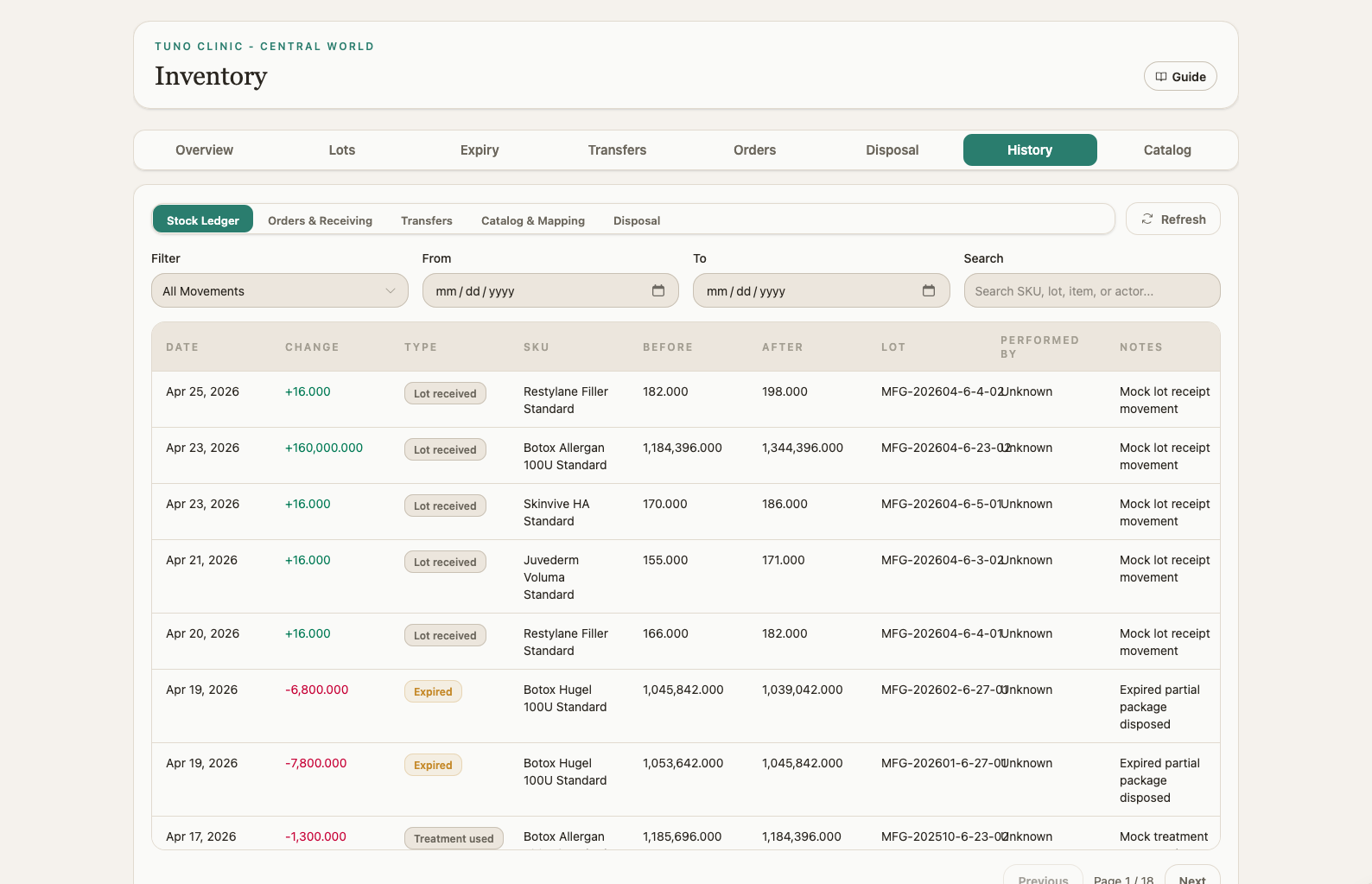Click Expired badge in -7,800.000 row
Screen dimensions: 1372x884
pyautogui.click(x=433, y=765)
